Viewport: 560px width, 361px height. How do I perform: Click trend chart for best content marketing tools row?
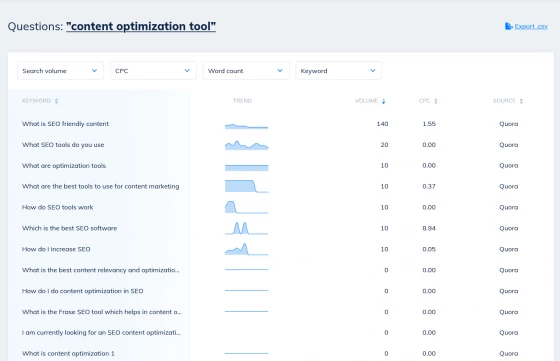246,186
